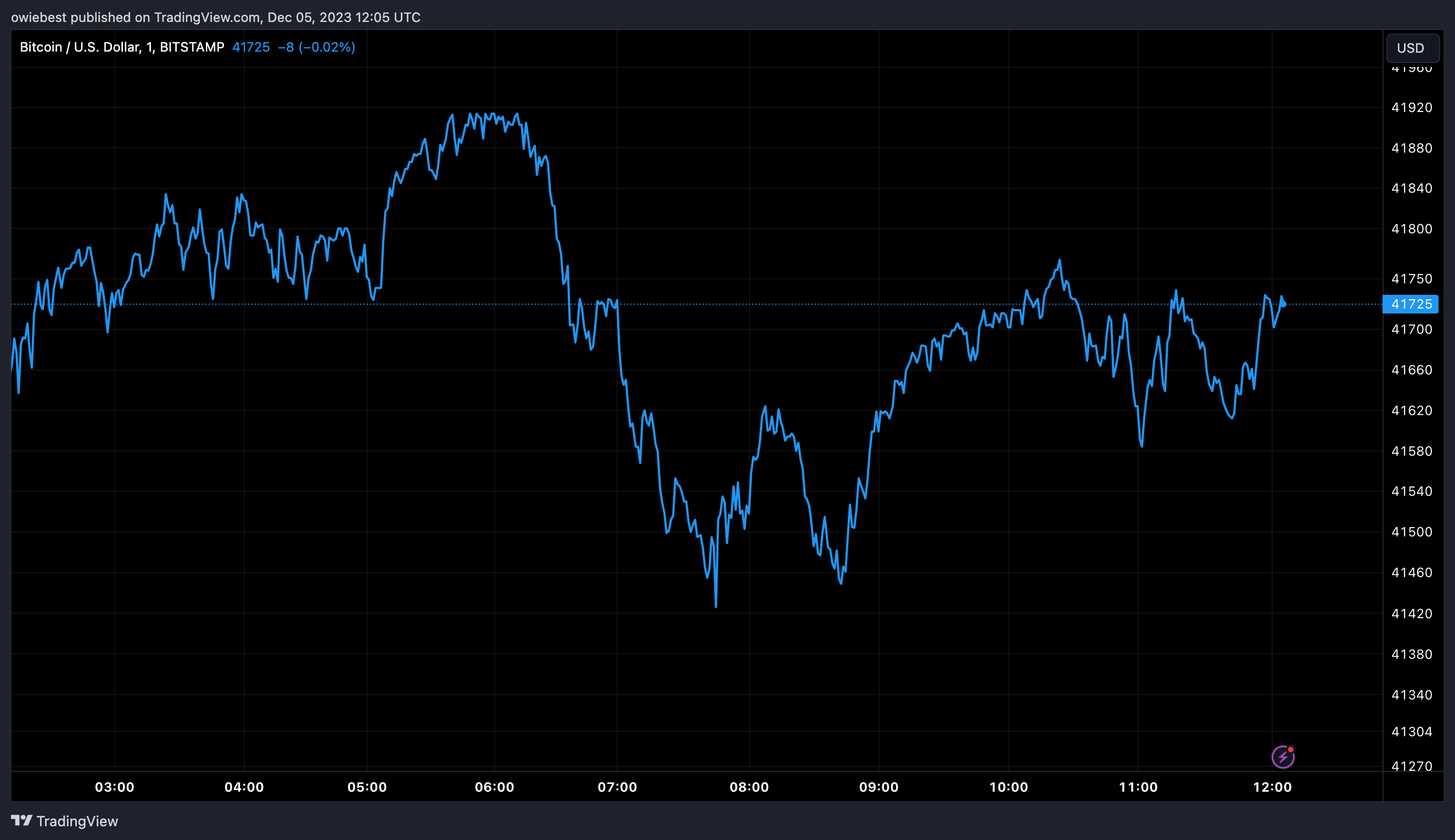Click the USD currency button
This screenshot has height=840, width=1455.
(1412, 48)
